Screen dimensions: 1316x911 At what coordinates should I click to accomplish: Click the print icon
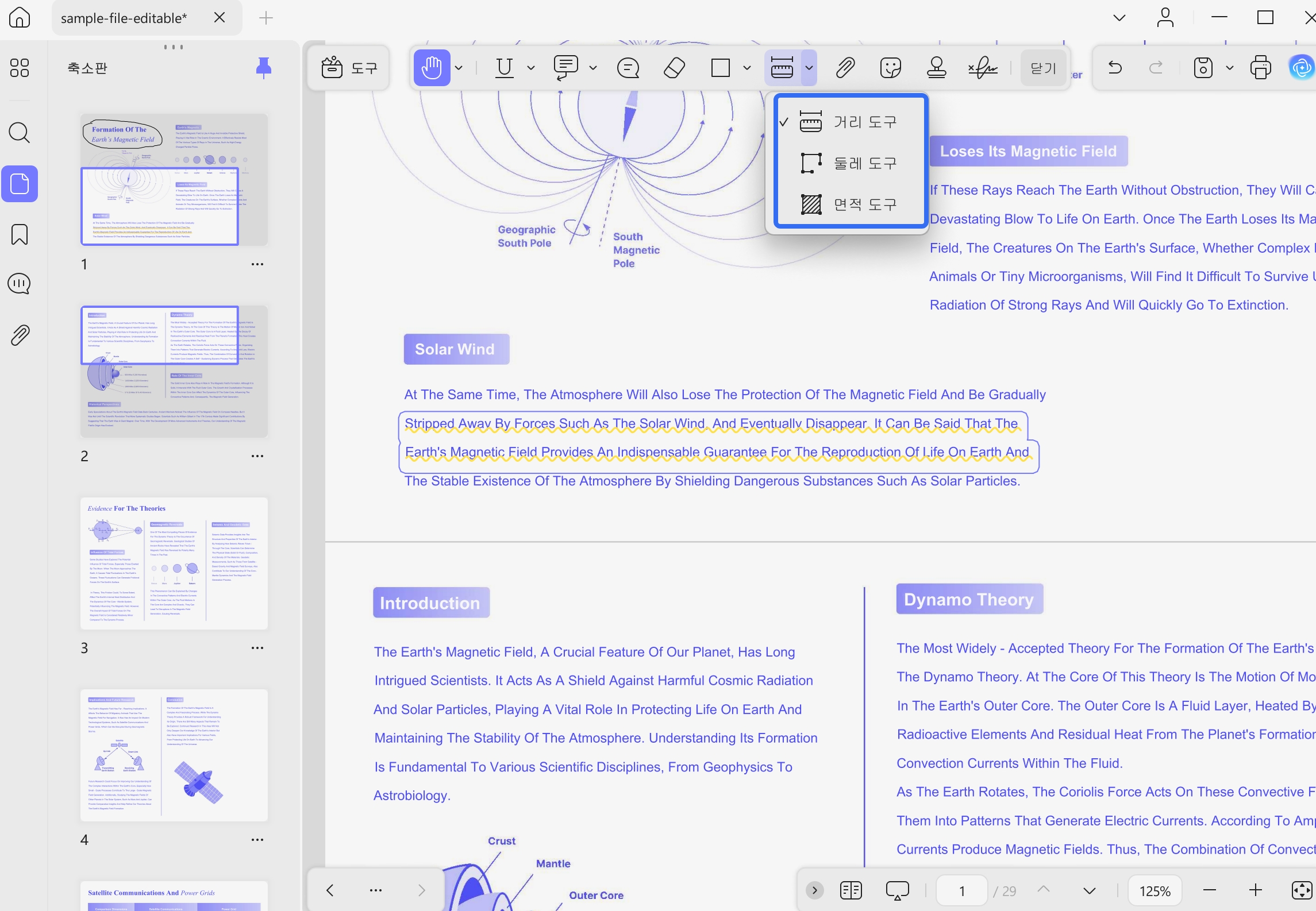click(x=1260, y=68)
